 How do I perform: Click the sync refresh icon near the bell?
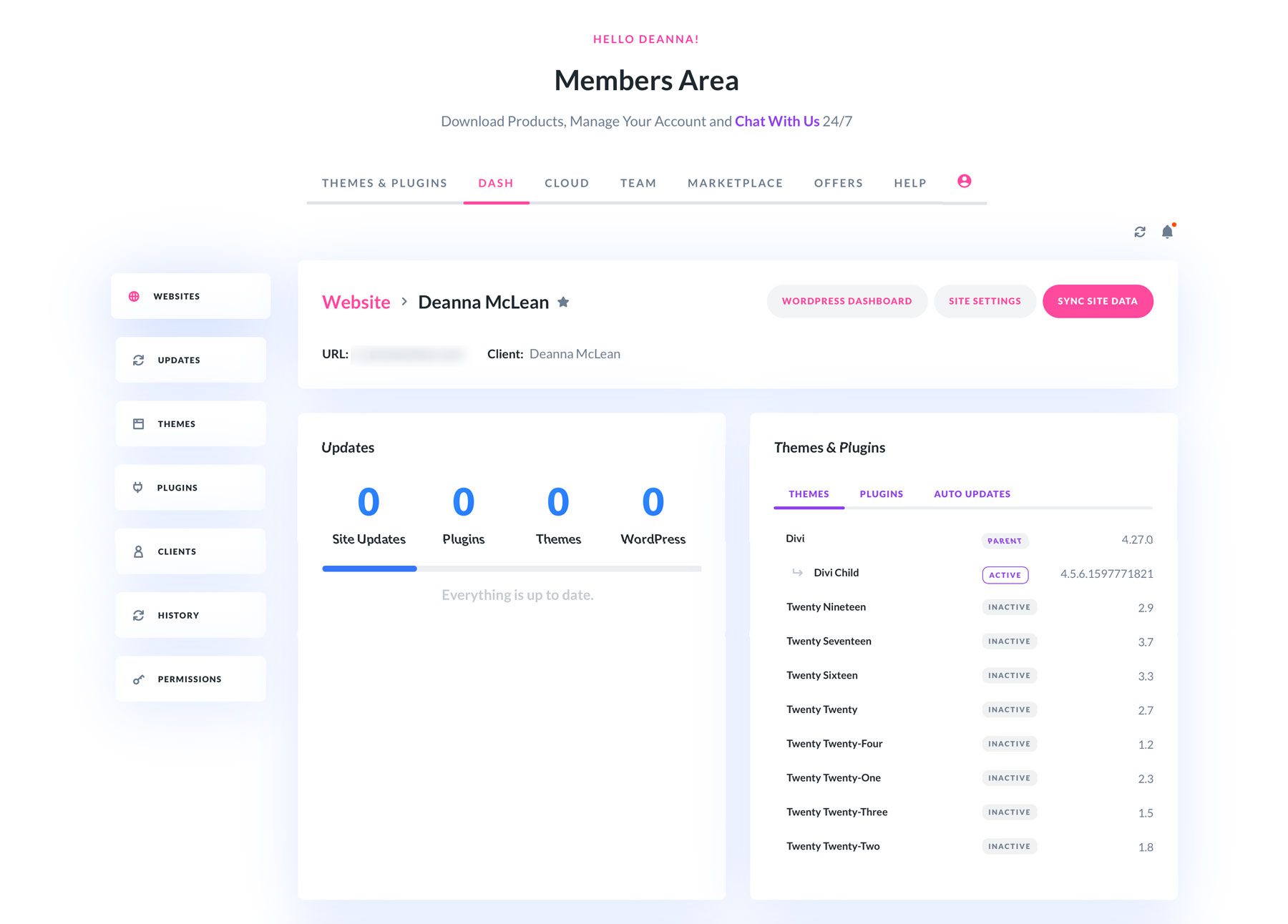coord(1139,232)
